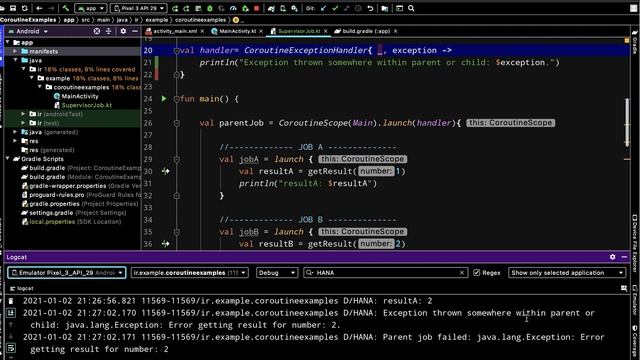Click the Sync Project with Gradle icon
640x360 pixels.
tap(271, 8)
